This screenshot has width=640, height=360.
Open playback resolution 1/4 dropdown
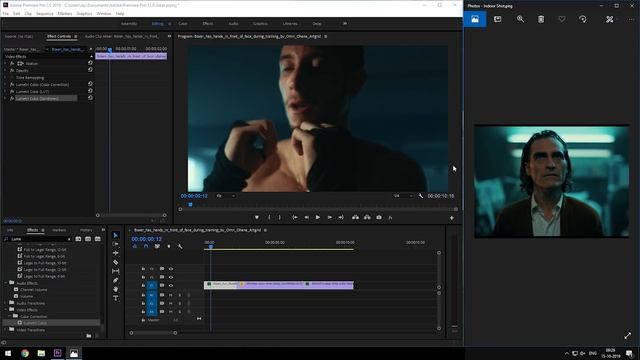(x=403, y=196)
